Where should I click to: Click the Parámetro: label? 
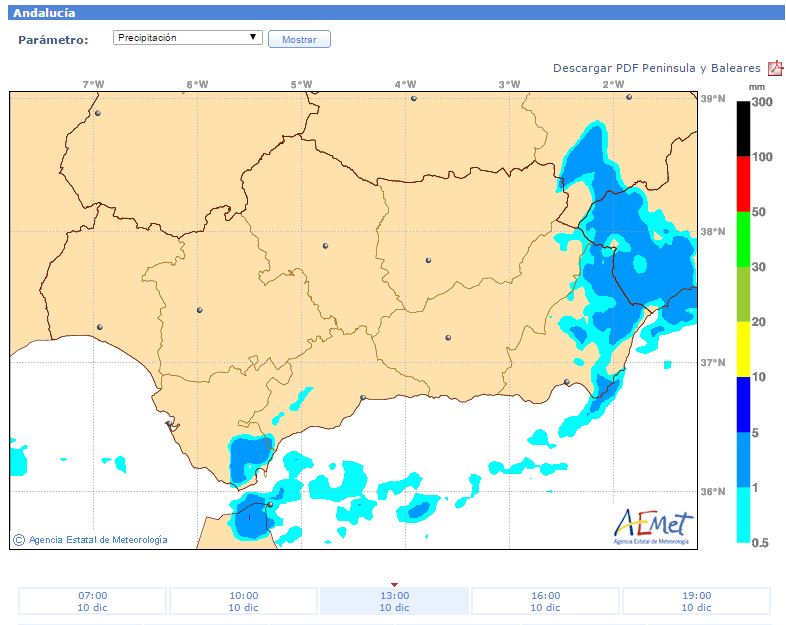point(53,40)
